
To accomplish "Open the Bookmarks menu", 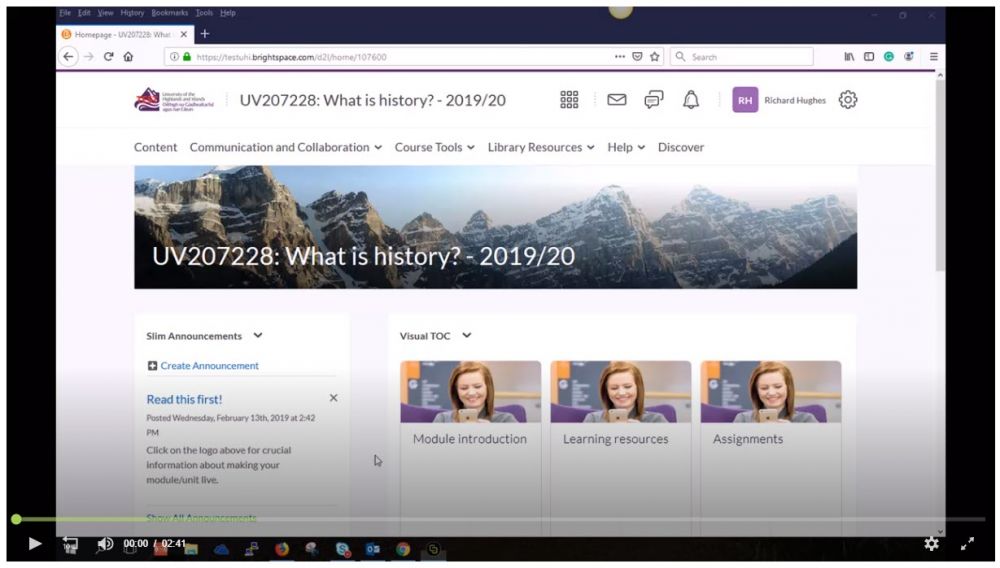I will (170, 13).
